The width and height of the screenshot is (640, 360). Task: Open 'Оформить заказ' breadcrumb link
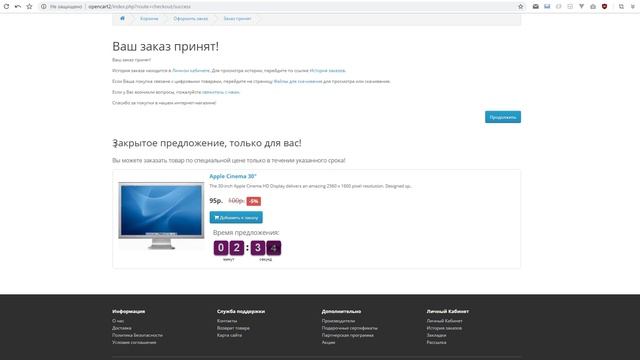tap(191, 19)
